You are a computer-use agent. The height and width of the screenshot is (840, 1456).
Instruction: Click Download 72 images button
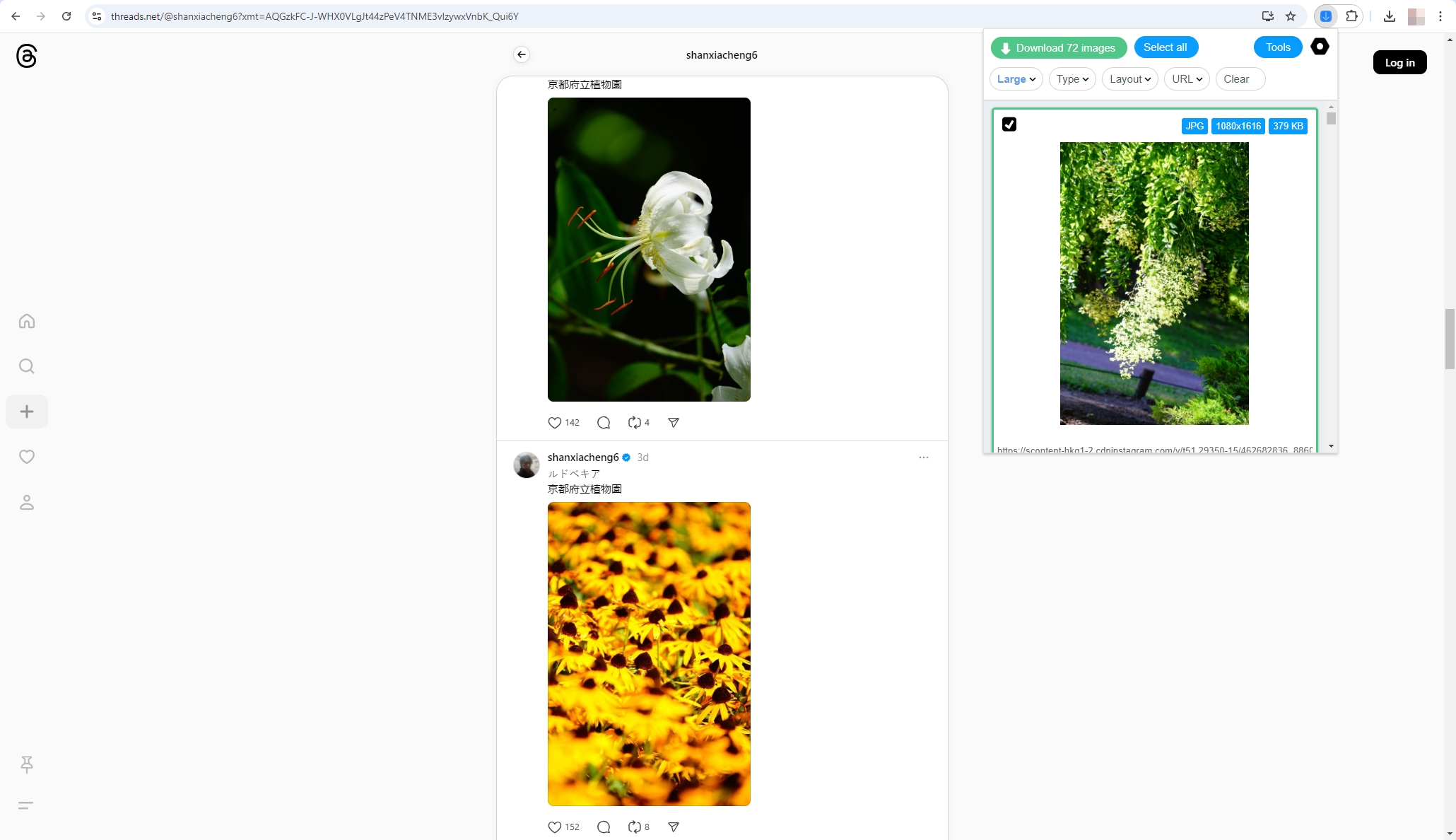point(1059,47)
